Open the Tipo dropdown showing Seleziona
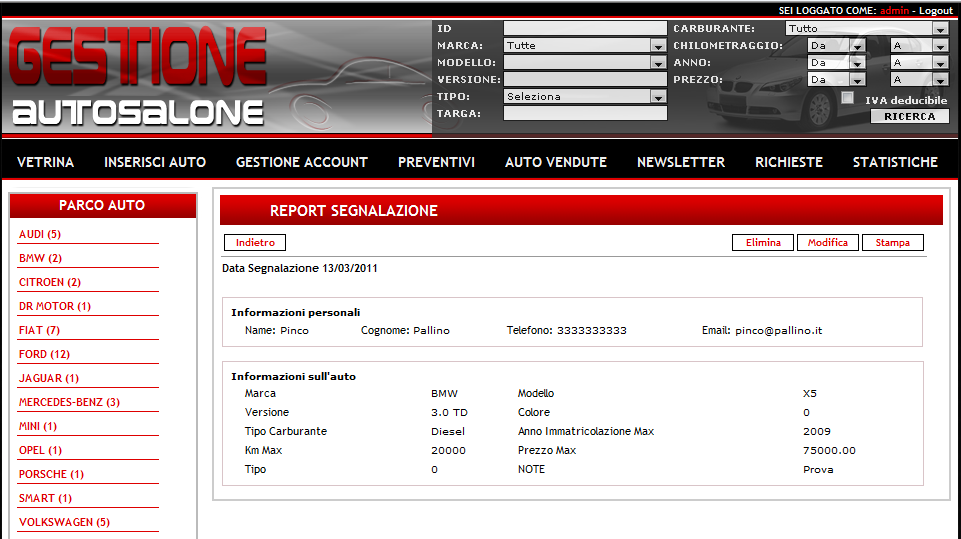Image resolution: width=961 pixels, height=539 pixels. [585, 96]
